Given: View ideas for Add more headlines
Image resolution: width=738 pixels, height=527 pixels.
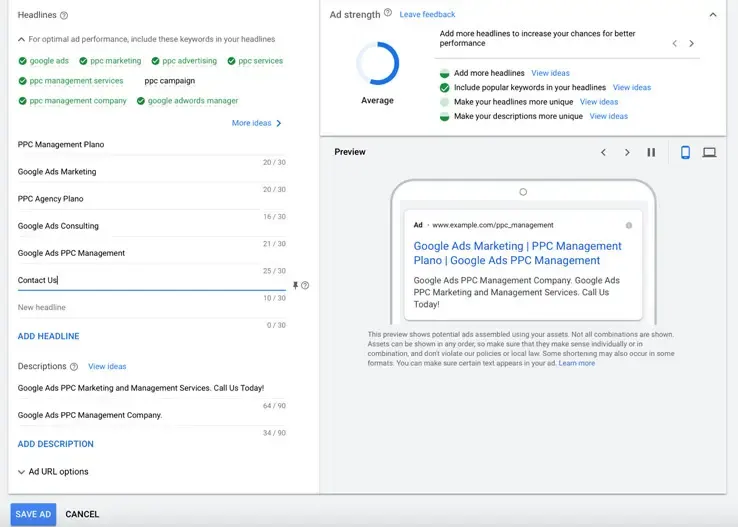Looking at the screenshot, I should pos(550,73).
